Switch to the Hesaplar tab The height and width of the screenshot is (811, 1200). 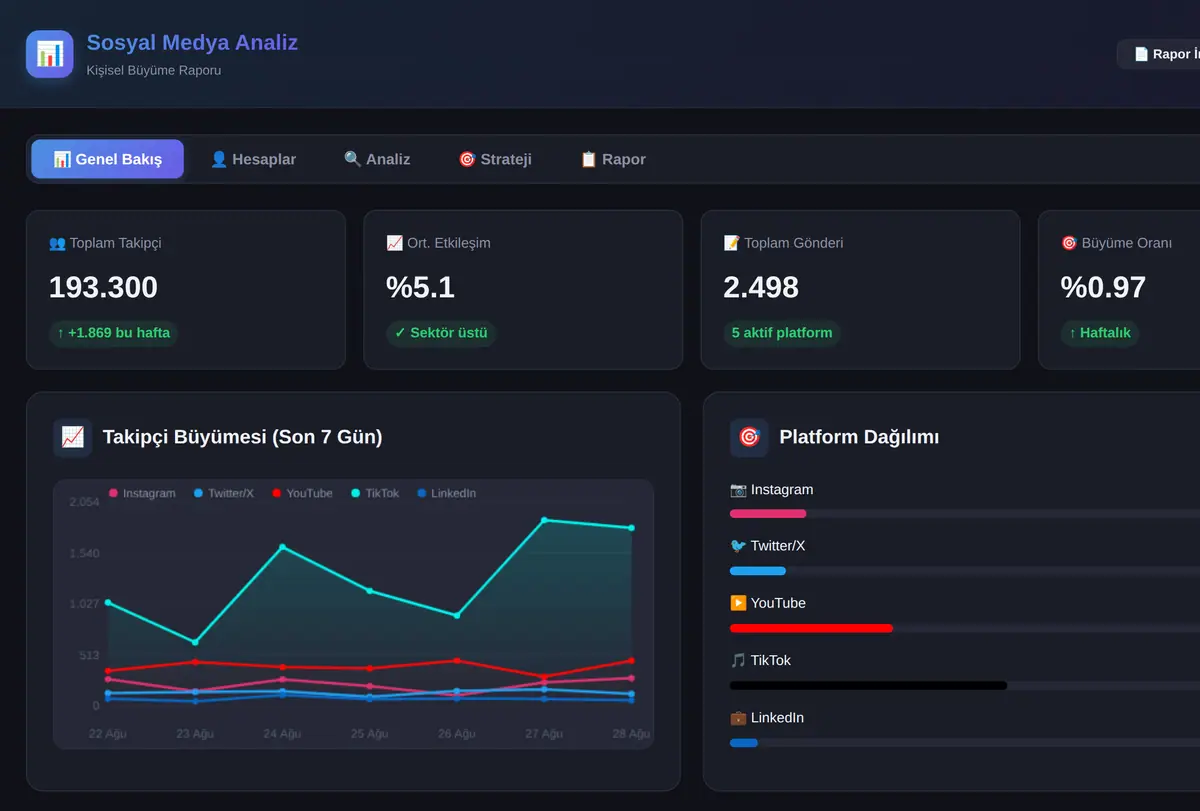(x=253, y=159)
